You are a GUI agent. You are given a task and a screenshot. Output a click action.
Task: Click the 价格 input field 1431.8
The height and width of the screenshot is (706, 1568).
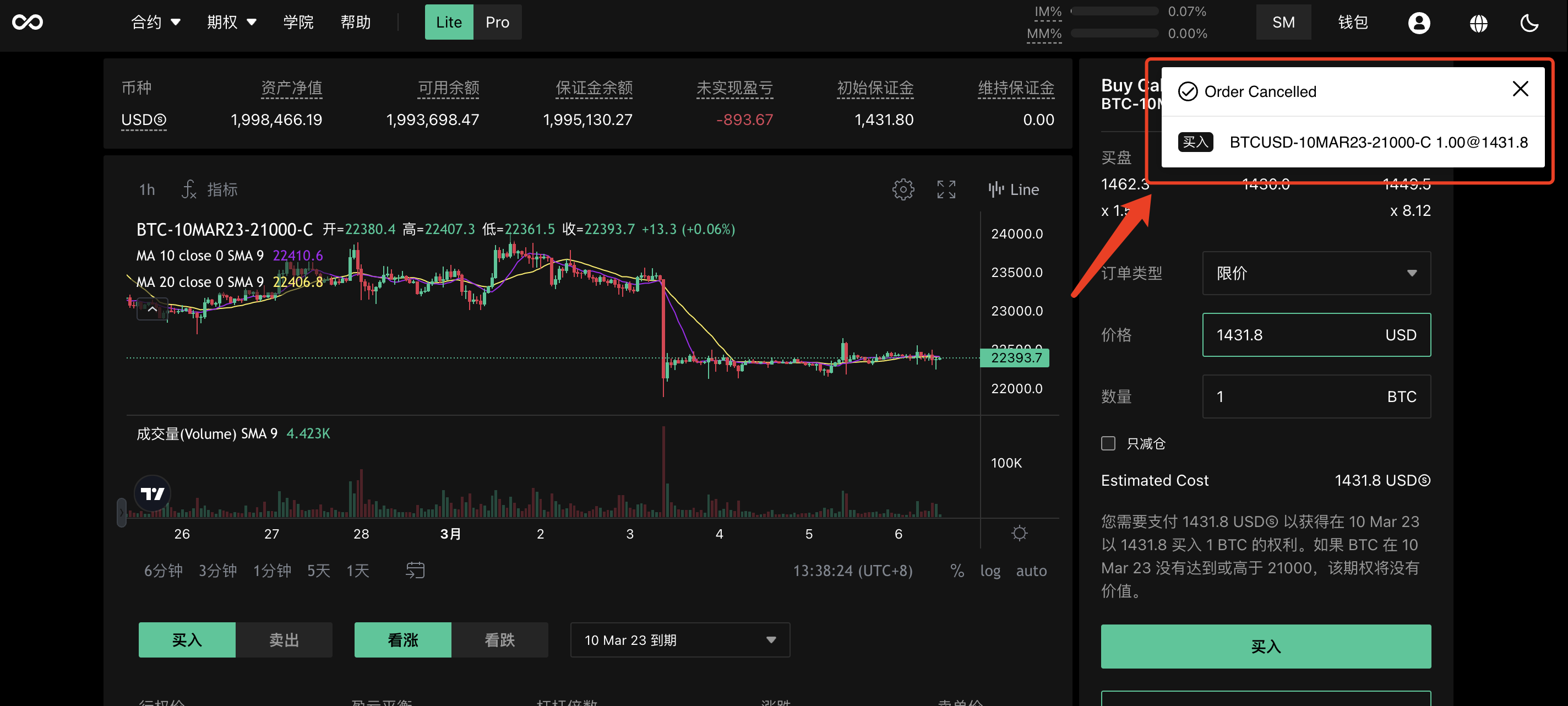tap(1316, 335)
